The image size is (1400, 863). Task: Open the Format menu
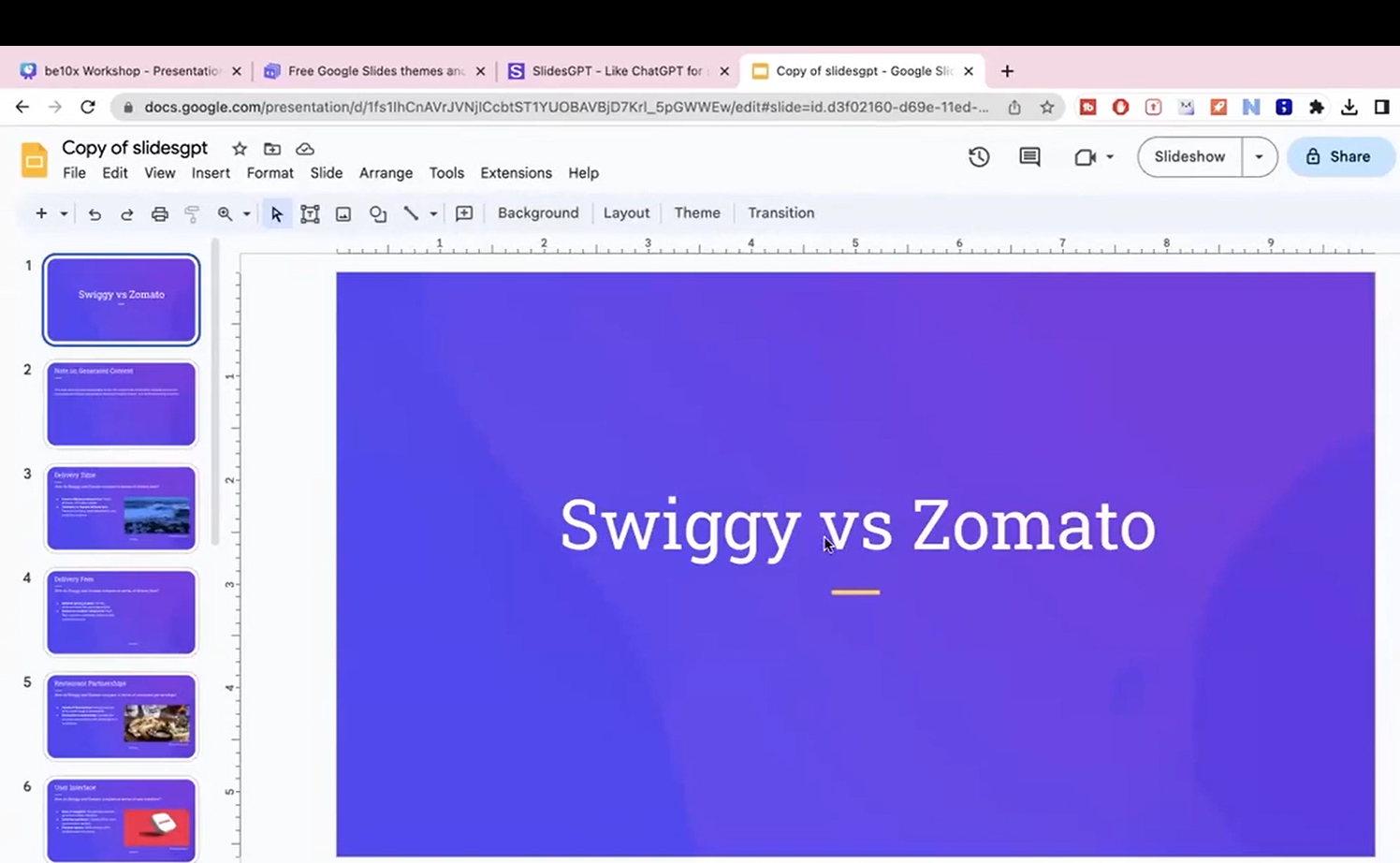coord(270,173)
